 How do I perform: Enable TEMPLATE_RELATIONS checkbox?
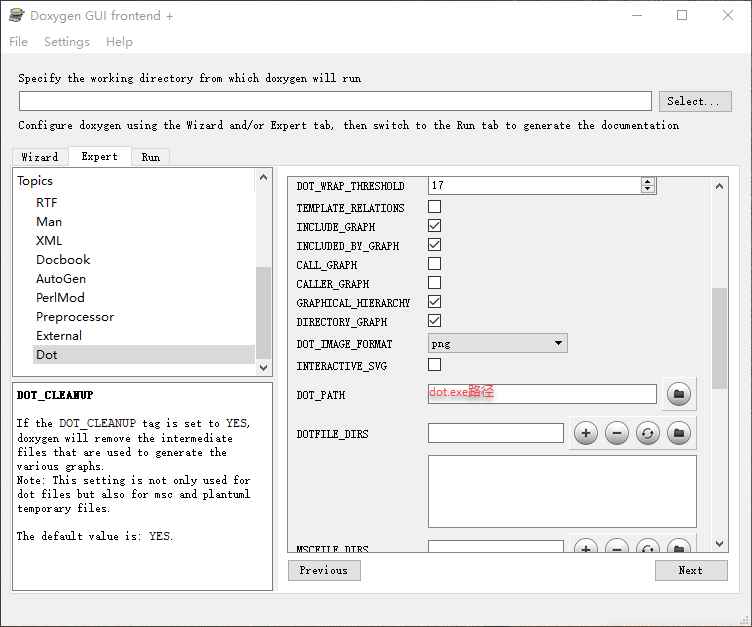435,207
